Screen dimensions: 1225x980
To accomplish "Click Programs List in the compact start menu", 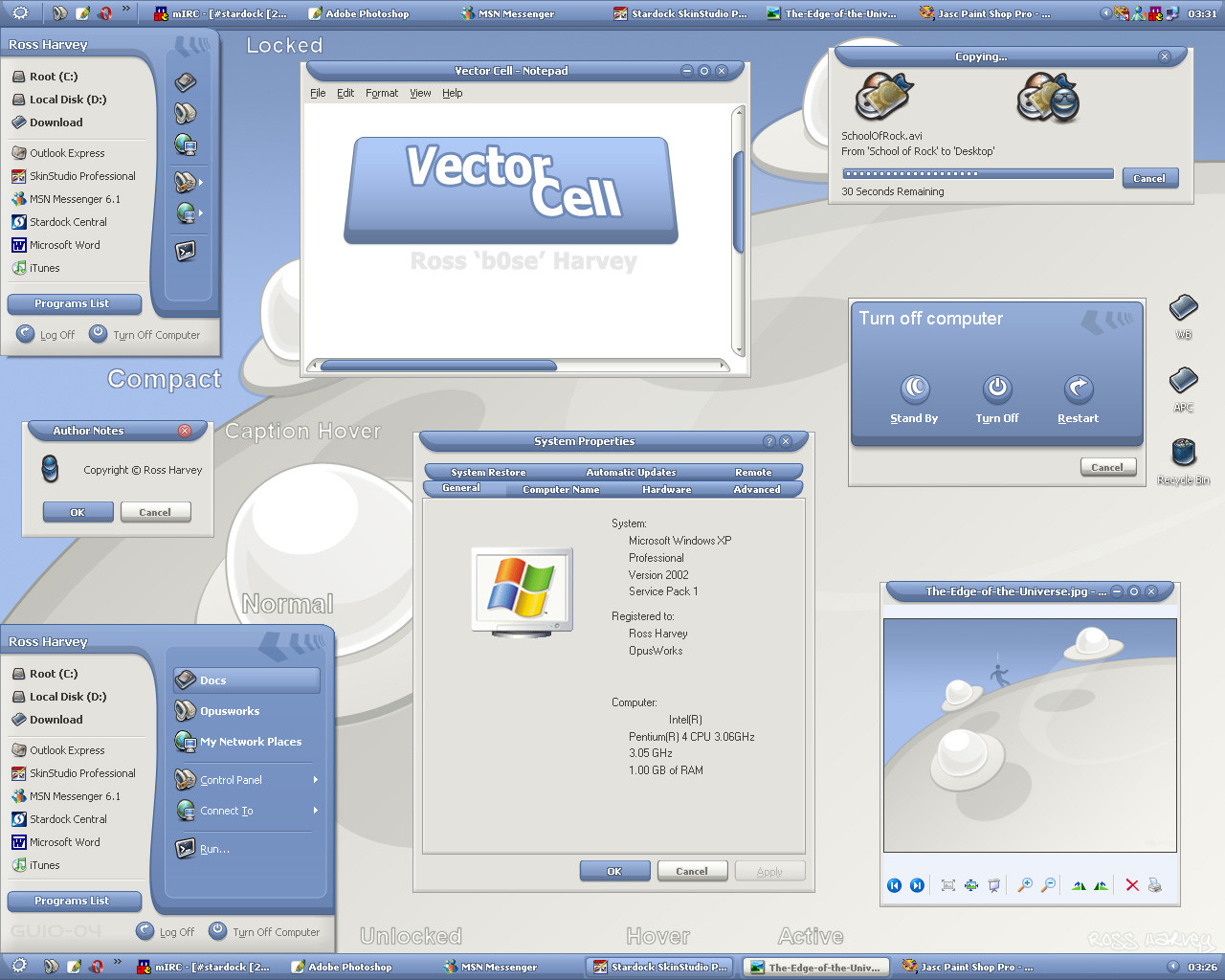I will (x=72, y=303).
